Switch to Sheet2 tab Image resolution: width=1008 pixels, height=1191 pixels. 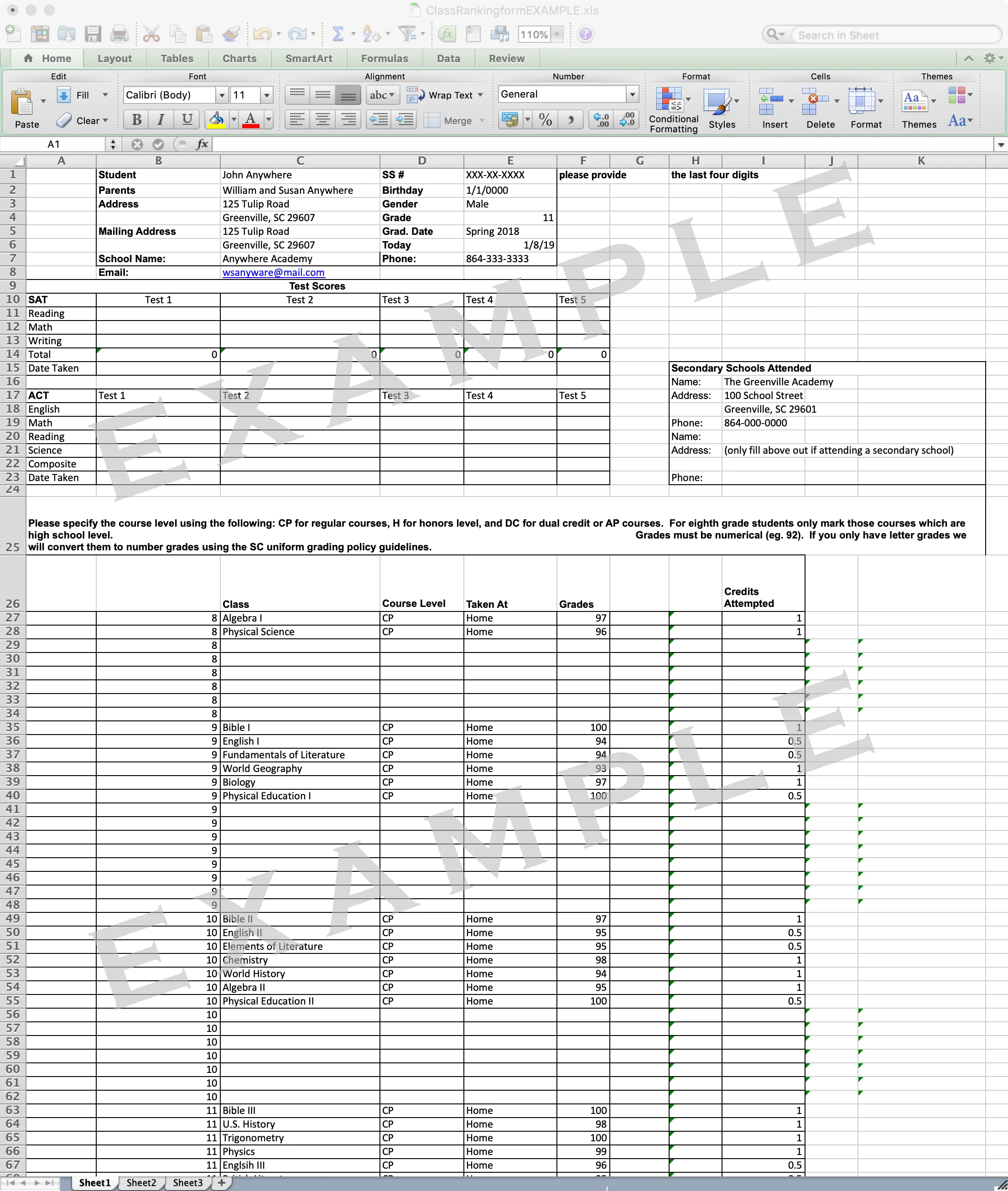click(x=141, y=1182)
